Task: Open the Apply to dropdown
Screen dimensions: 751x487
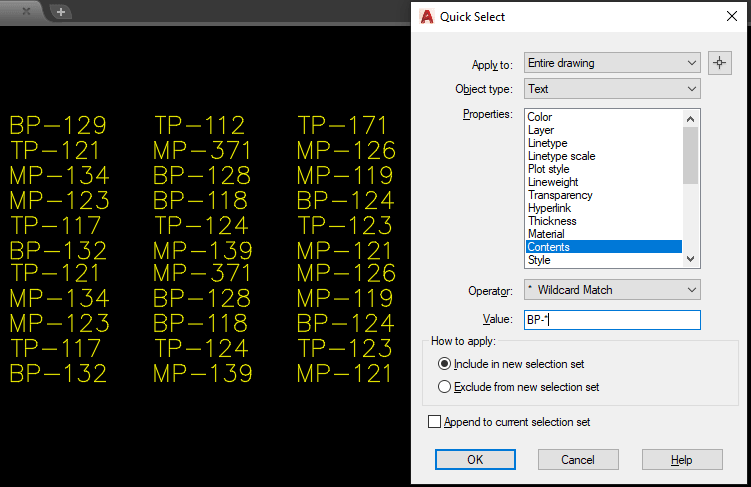Action: click(x=612, y=63)
